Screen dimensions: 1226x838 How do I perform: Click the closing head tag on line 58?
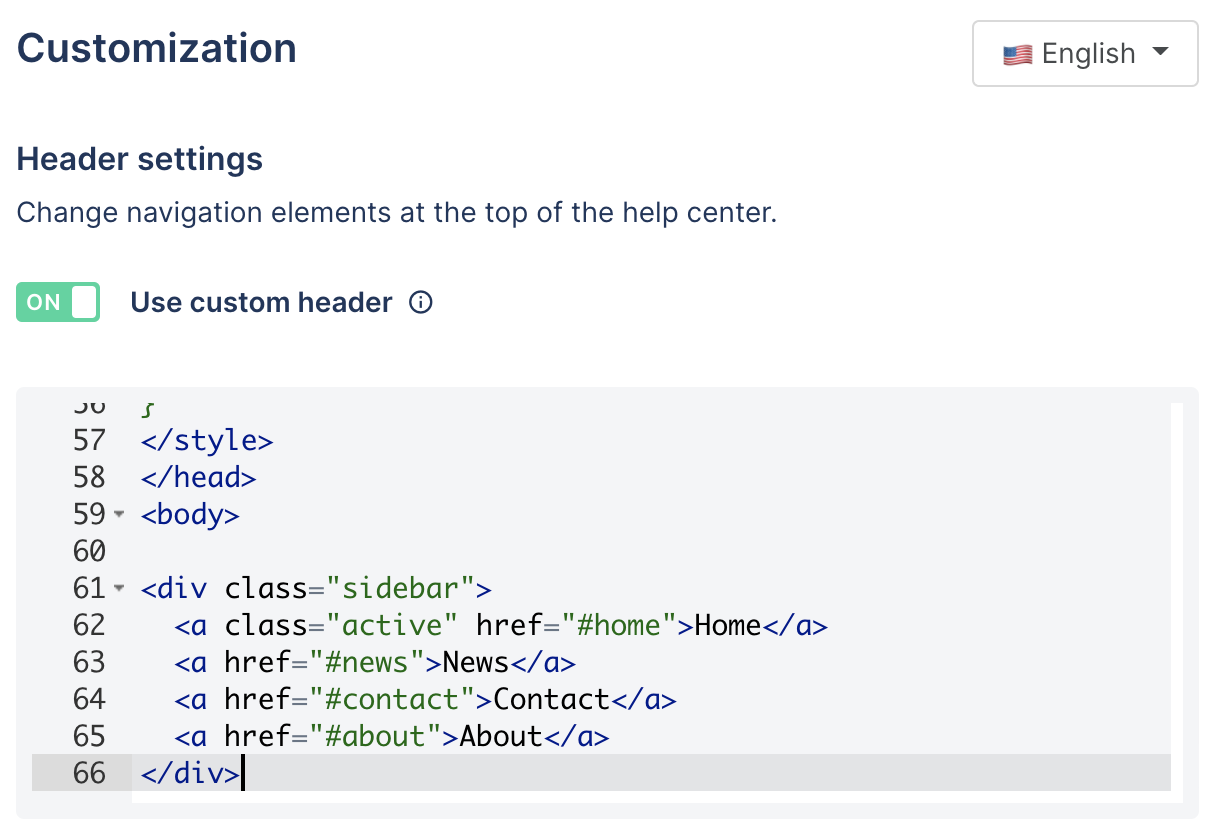point(199,477)
